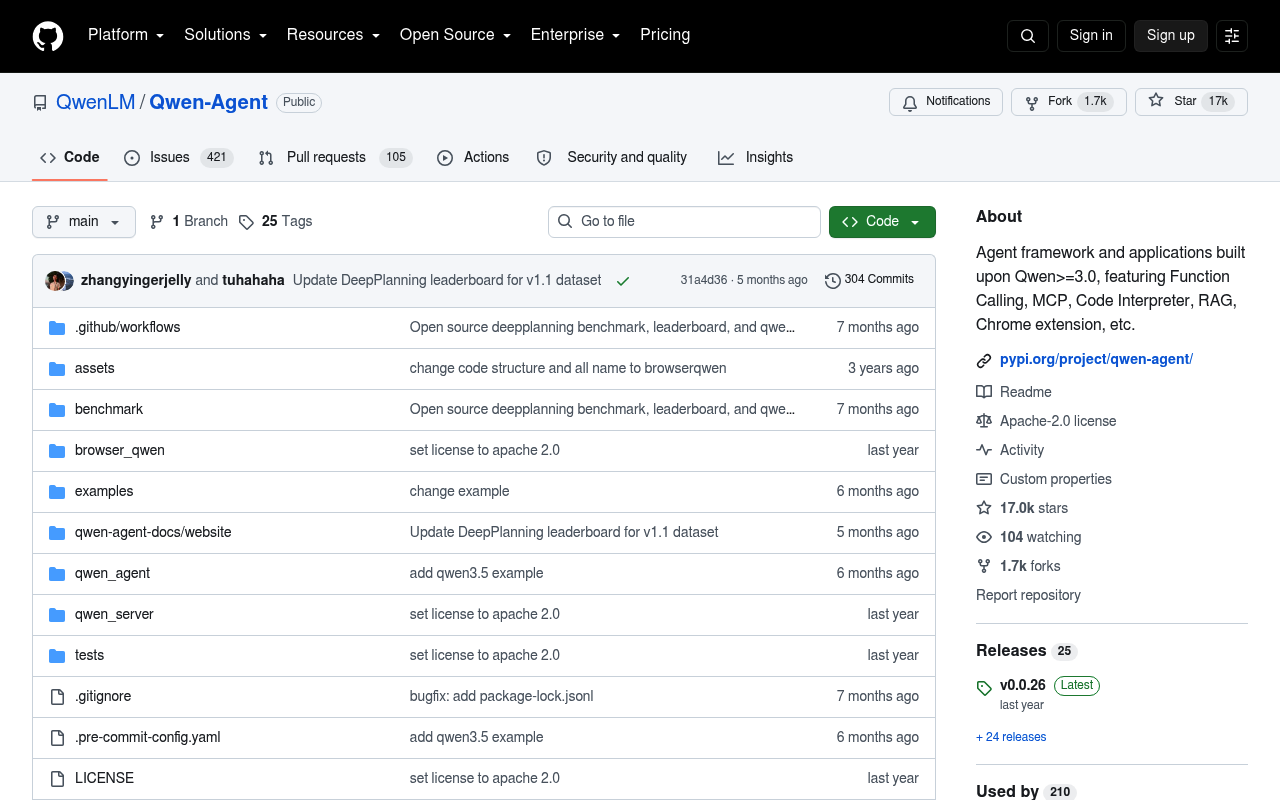1280x800 pixels.
Task: Open the main branch selector dropdown
Action: point(84,222)
